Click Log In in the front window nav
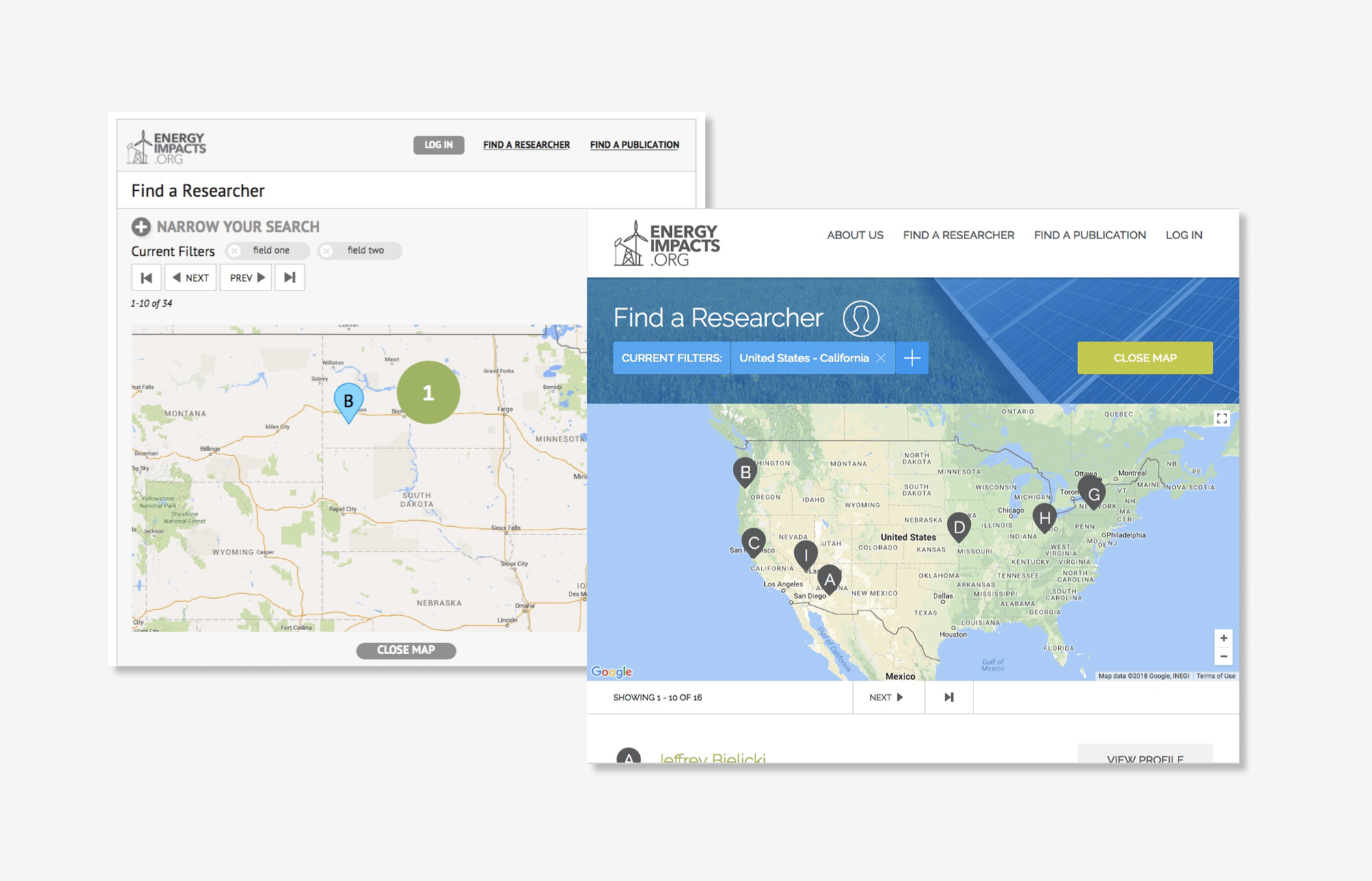This screenshot has height=881, width=1372. pyautogui.click(x=1183, y=235)
